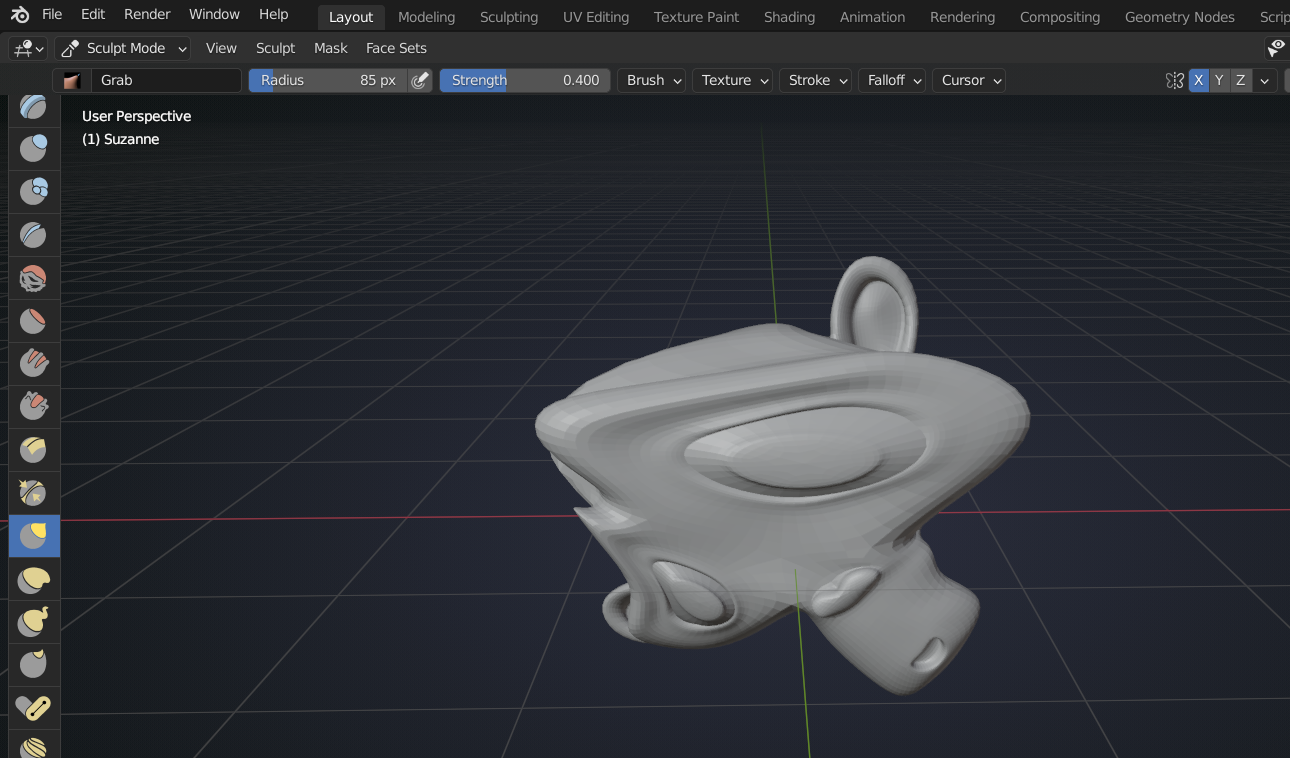The image size is (1290, 758).
Task: Switch to the Shading workspace tab
Action: pos(789,17)
